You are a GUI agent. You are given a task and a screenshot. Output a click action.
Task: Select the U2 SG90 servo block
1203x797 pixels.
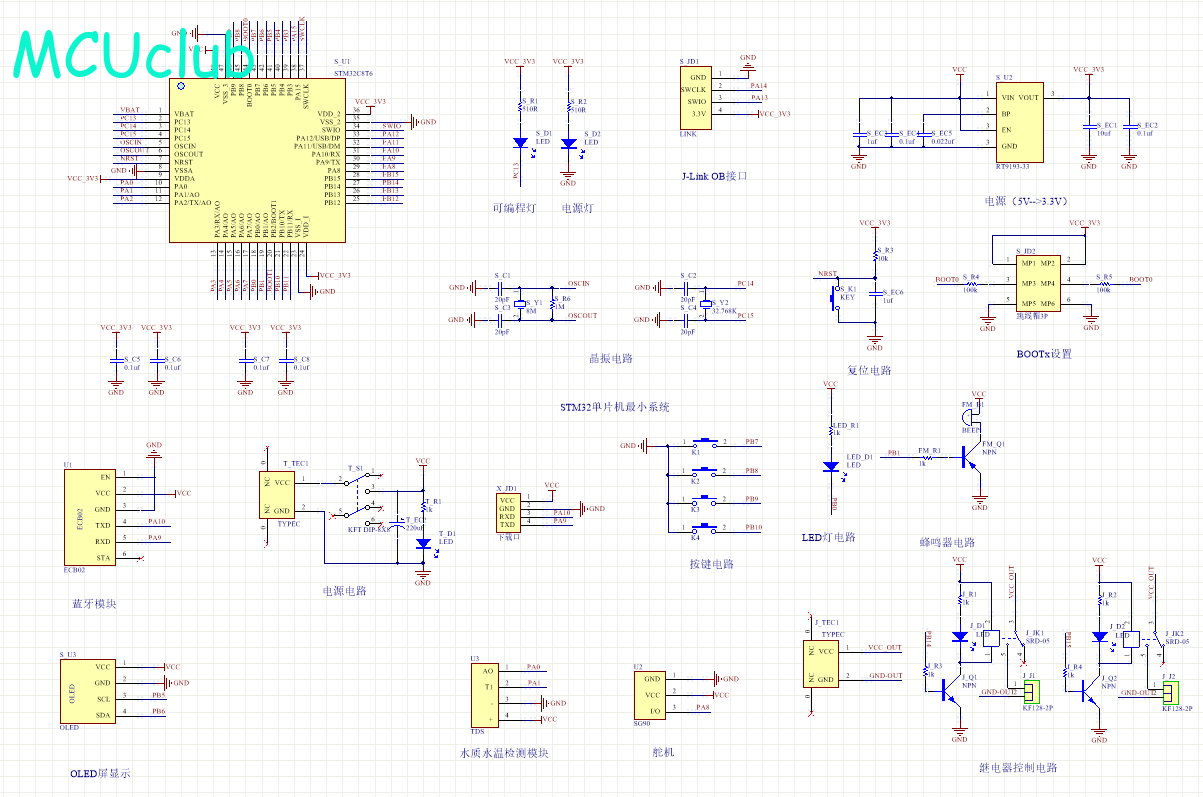tap(649, 695)
